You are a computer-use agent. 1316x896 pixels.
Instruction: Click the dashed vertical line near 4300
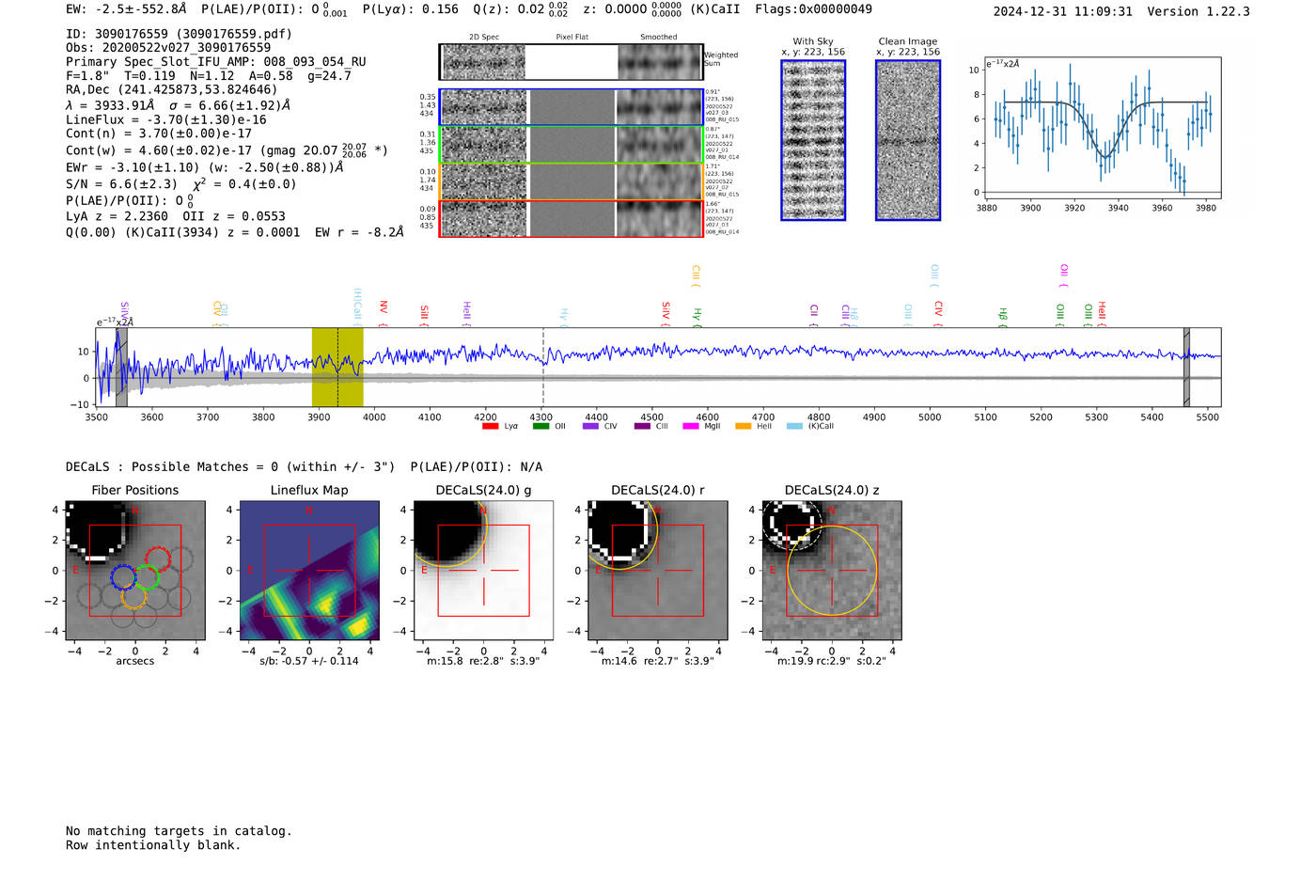[543, 367]
